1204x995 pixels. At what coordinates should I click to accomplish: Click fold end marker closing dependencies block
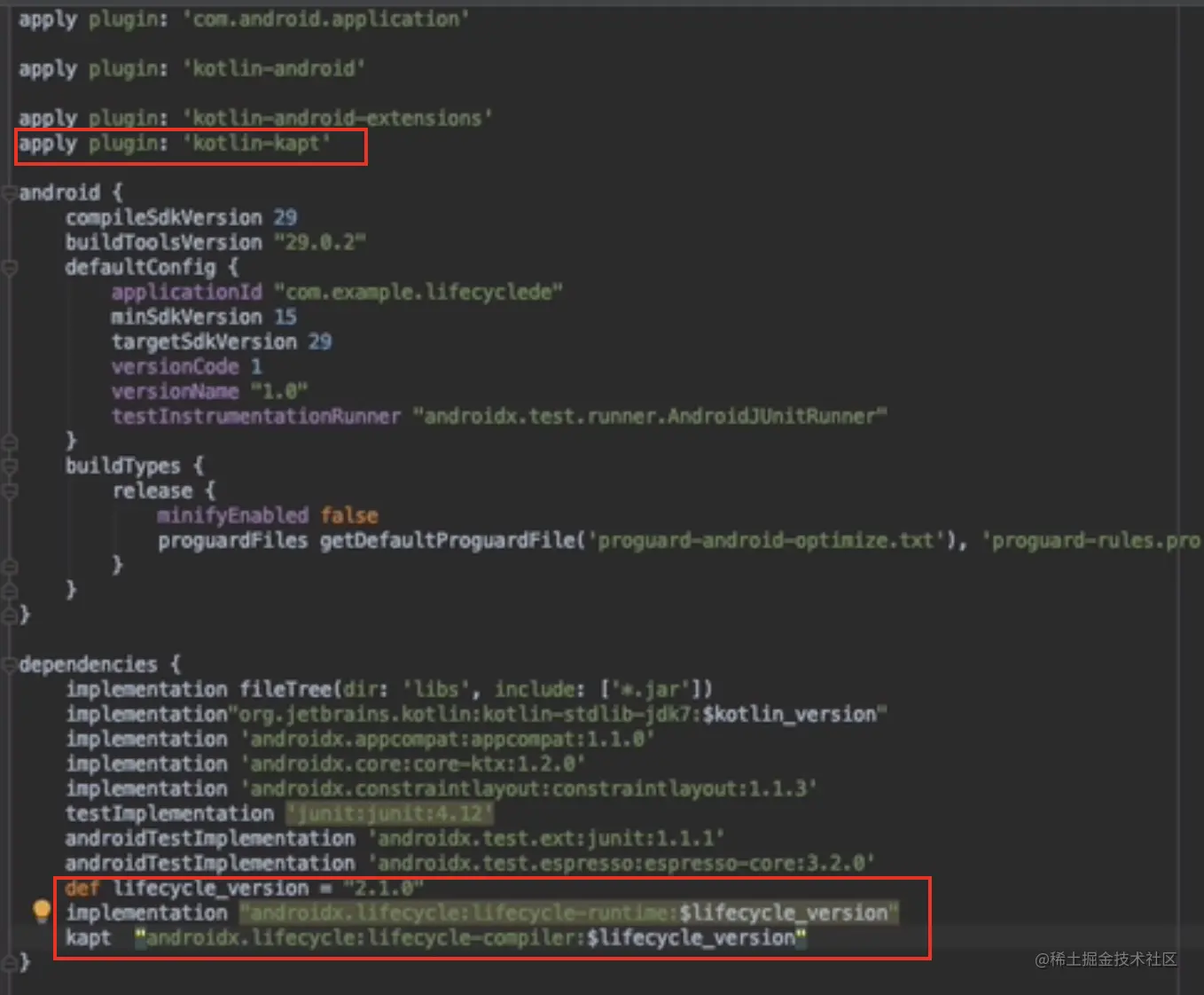pyautogui.click(x=9, y=962)
